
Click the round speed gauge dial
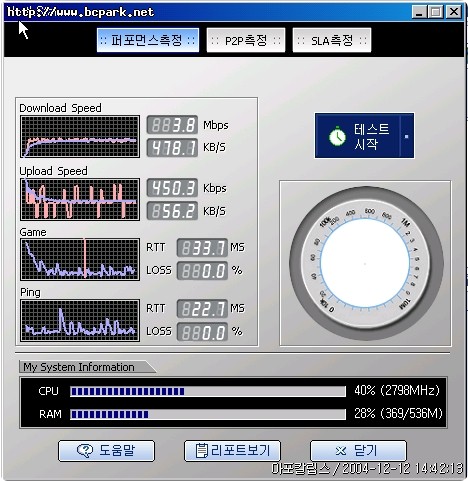click(x=366, y=263)
